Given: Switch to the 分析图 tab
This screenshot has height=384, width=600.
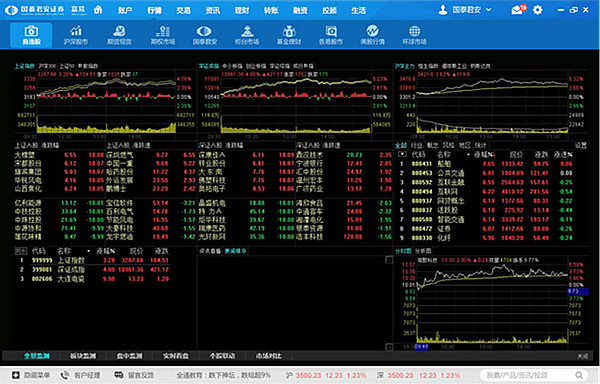Looking at the screenshot, I should 423,251.
